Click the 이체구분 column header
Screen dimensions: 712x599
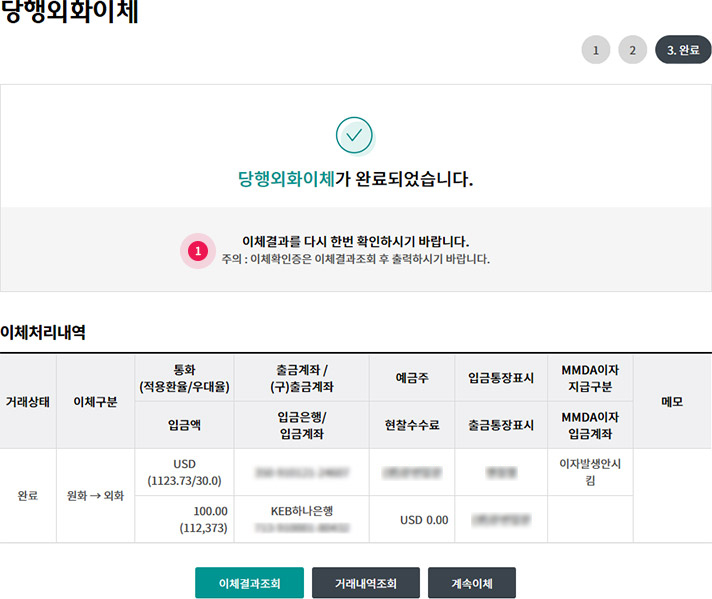pyautogui.click(x=95, y=401)
